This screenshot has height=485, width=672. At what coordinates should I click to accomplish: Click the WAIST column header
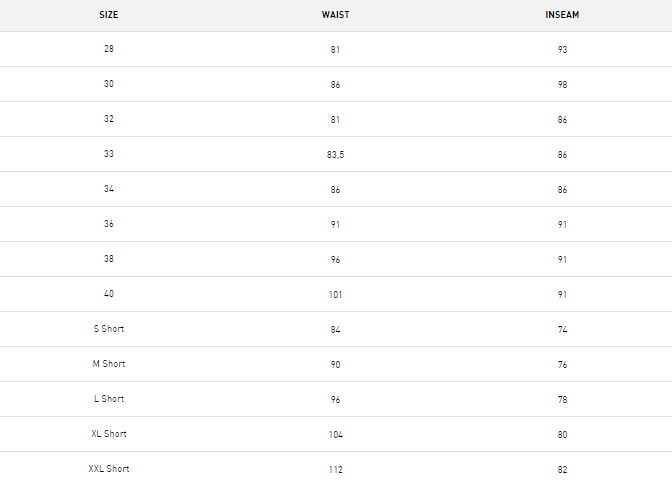[335, 15]
